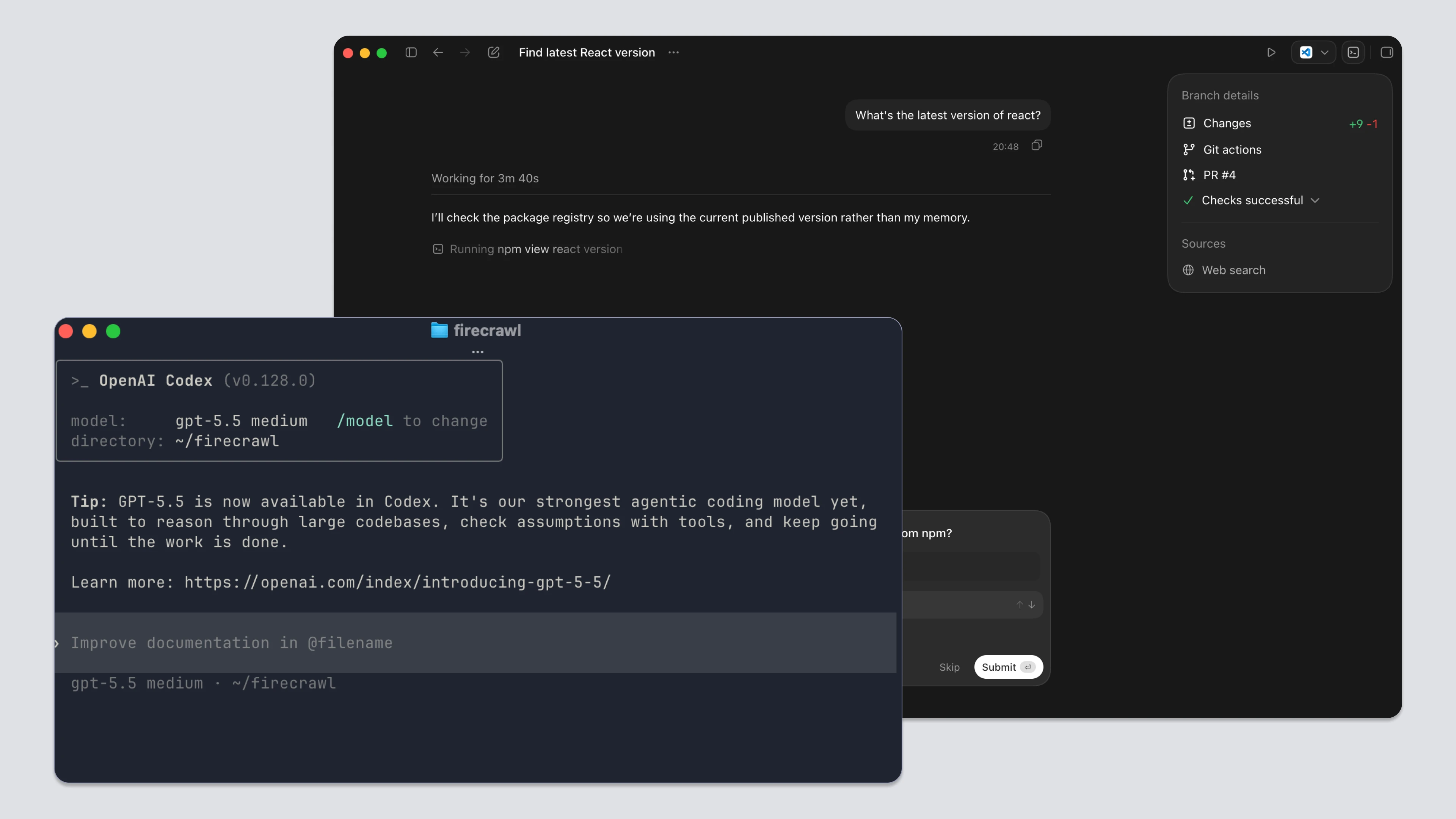The image size is (1456, 819).
Task: Expand the editor chooser dropdown arrow
Action: [1324, 53]
